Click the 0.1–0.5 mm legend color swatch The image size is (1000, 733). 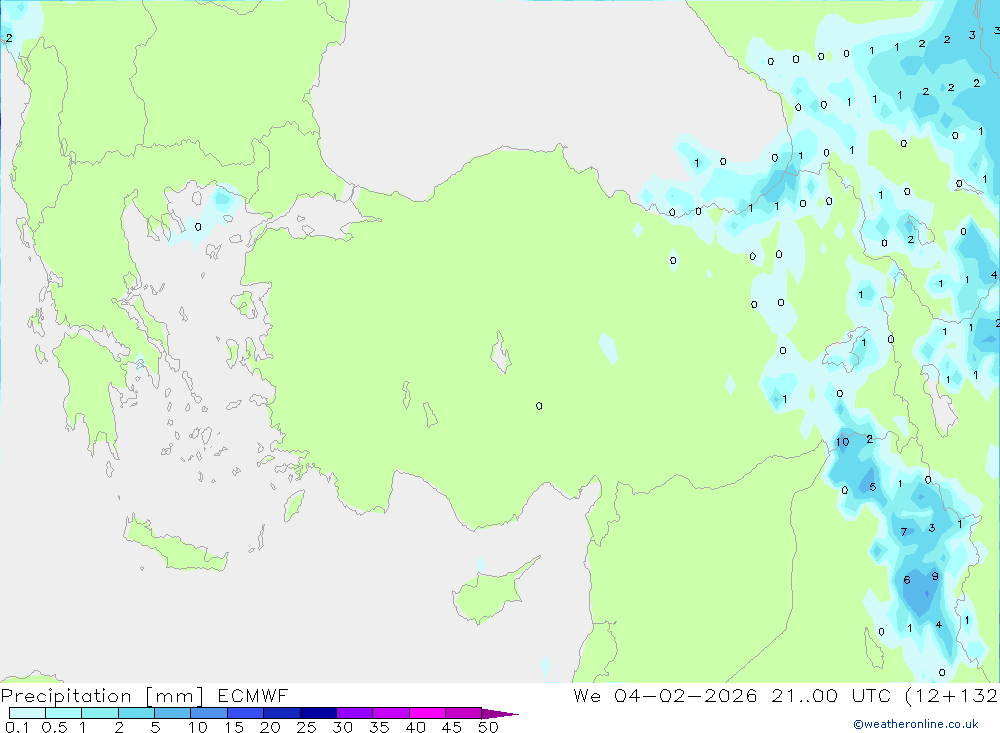point(27,713)
